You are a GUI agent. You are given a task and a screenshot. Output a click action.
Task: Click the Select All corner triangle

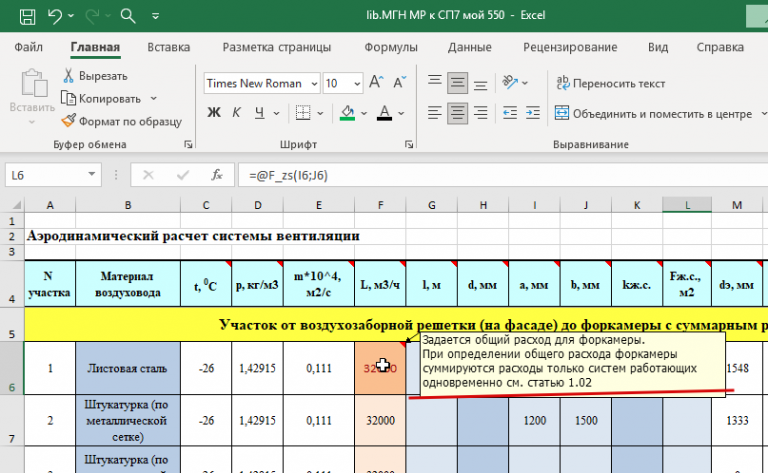click(x=17, y=205)
